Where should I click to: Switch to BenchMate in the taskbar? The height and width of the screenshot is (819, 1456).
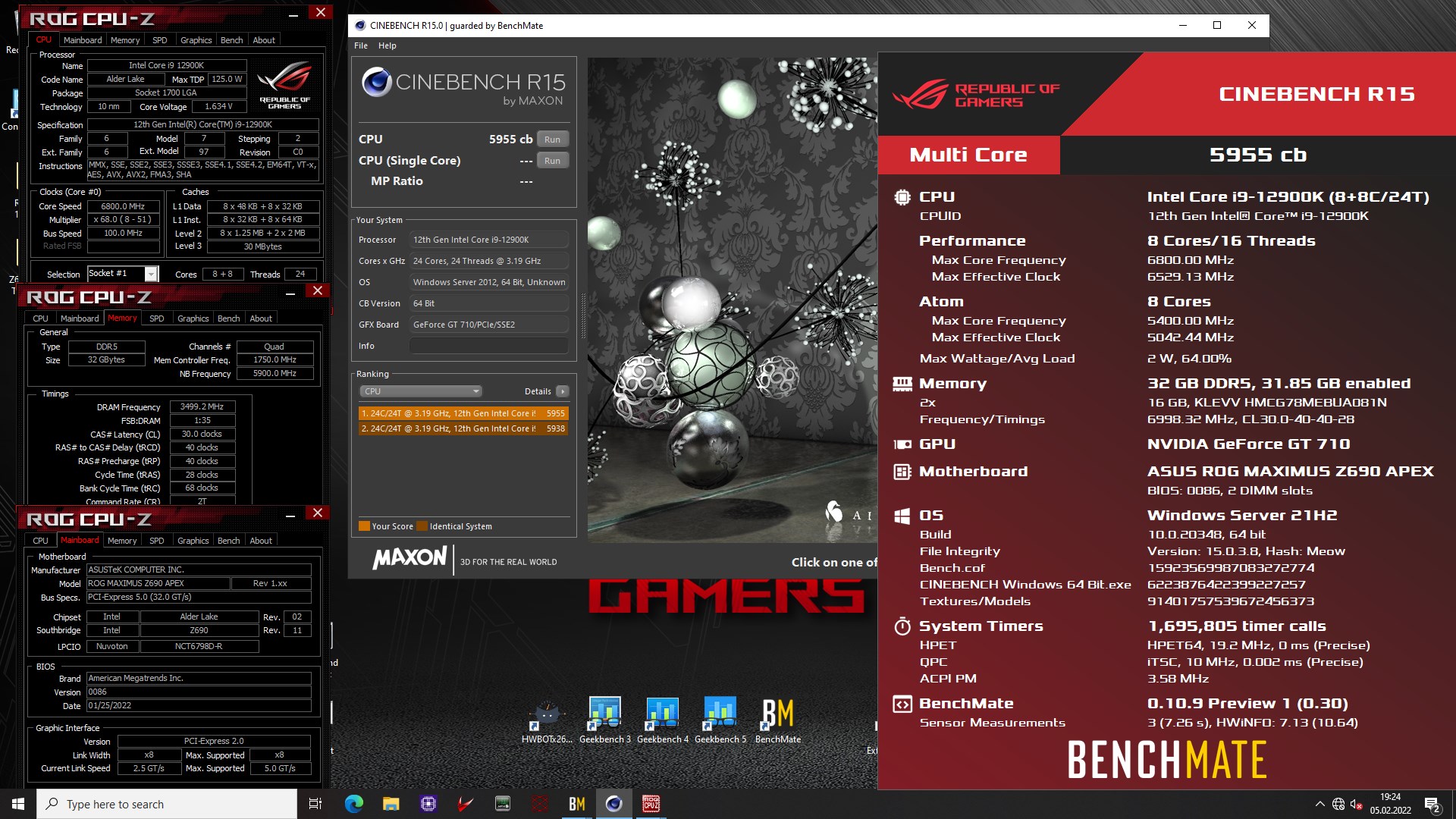[x=577, y=804]
